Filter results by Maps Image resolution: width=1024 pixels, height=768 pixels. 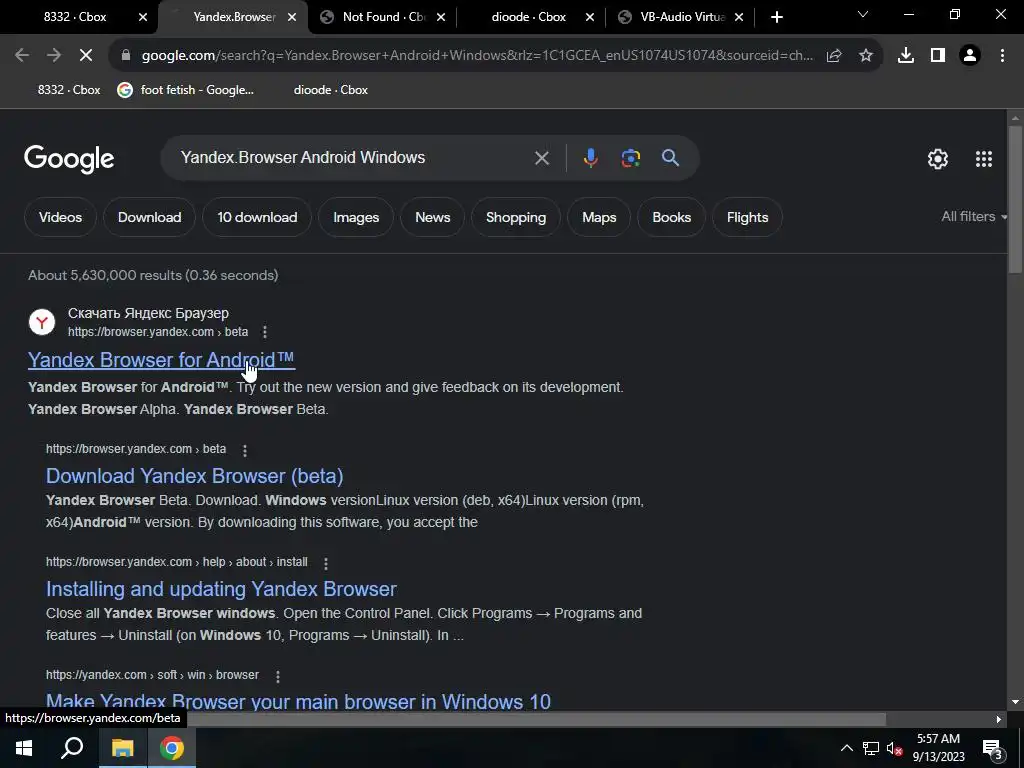tap(599, 217)
